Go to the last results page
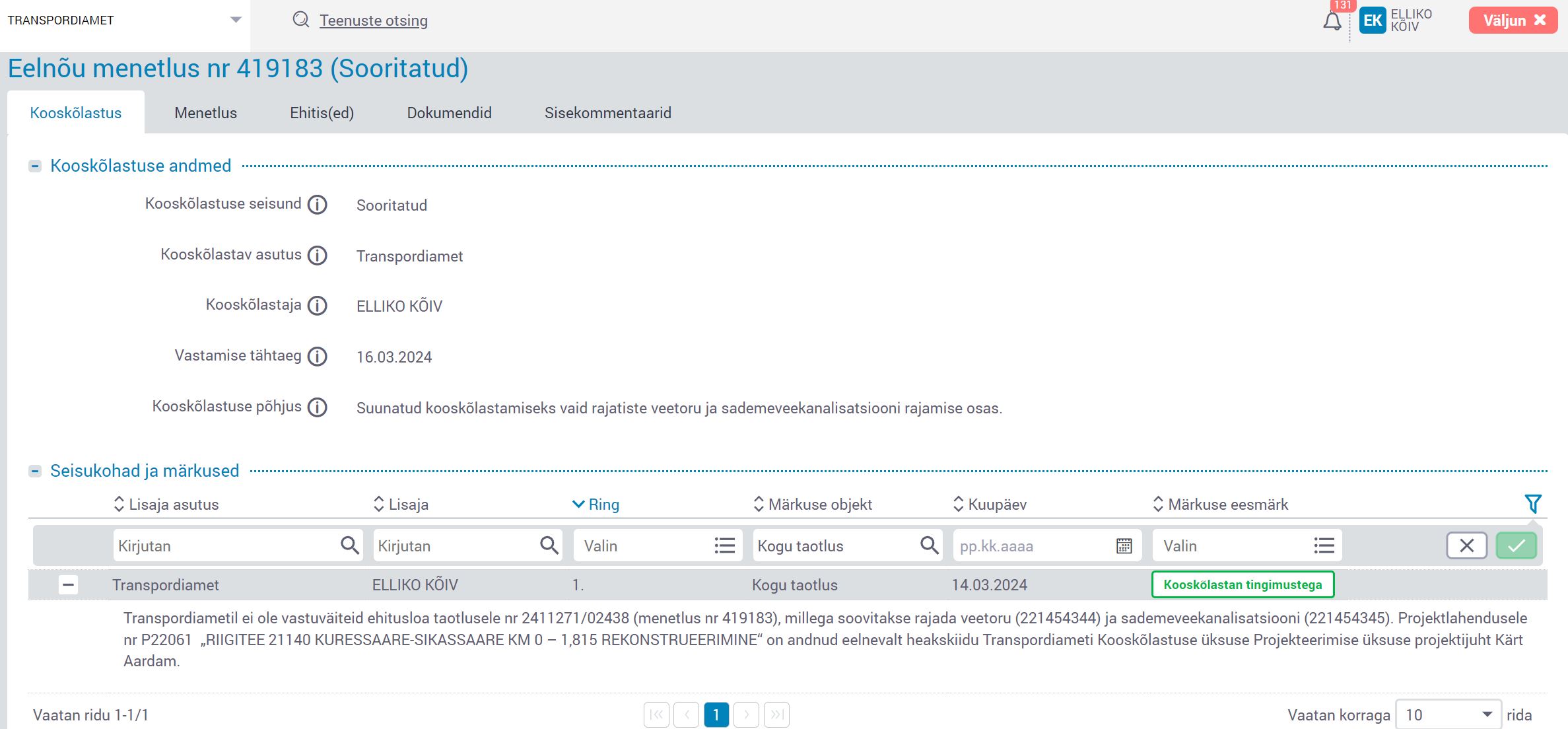 [x=776, y=714]
